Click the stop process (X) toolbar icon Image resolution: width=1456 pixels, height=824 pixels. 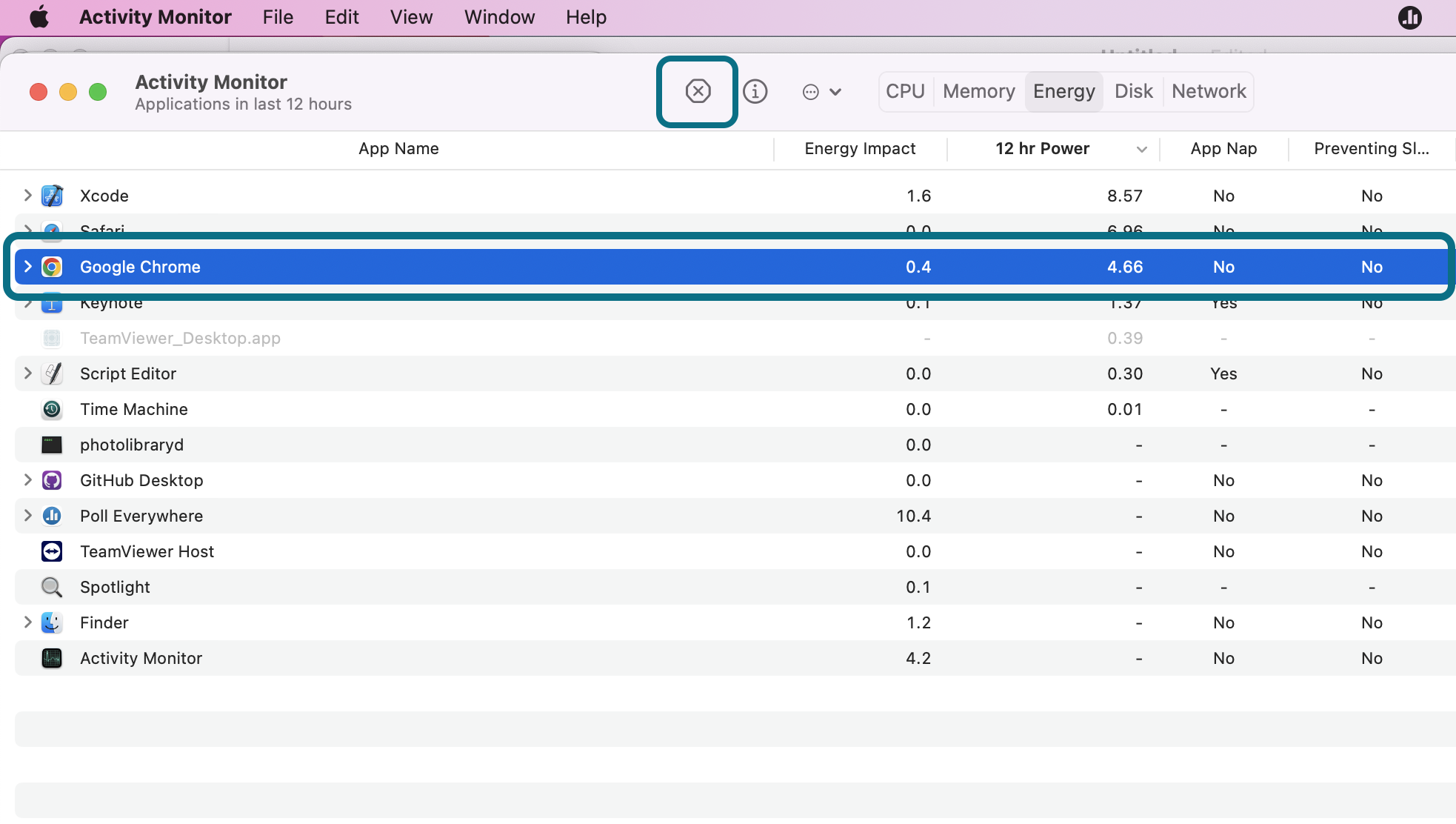pyautogui.click(x=698, y=91)
